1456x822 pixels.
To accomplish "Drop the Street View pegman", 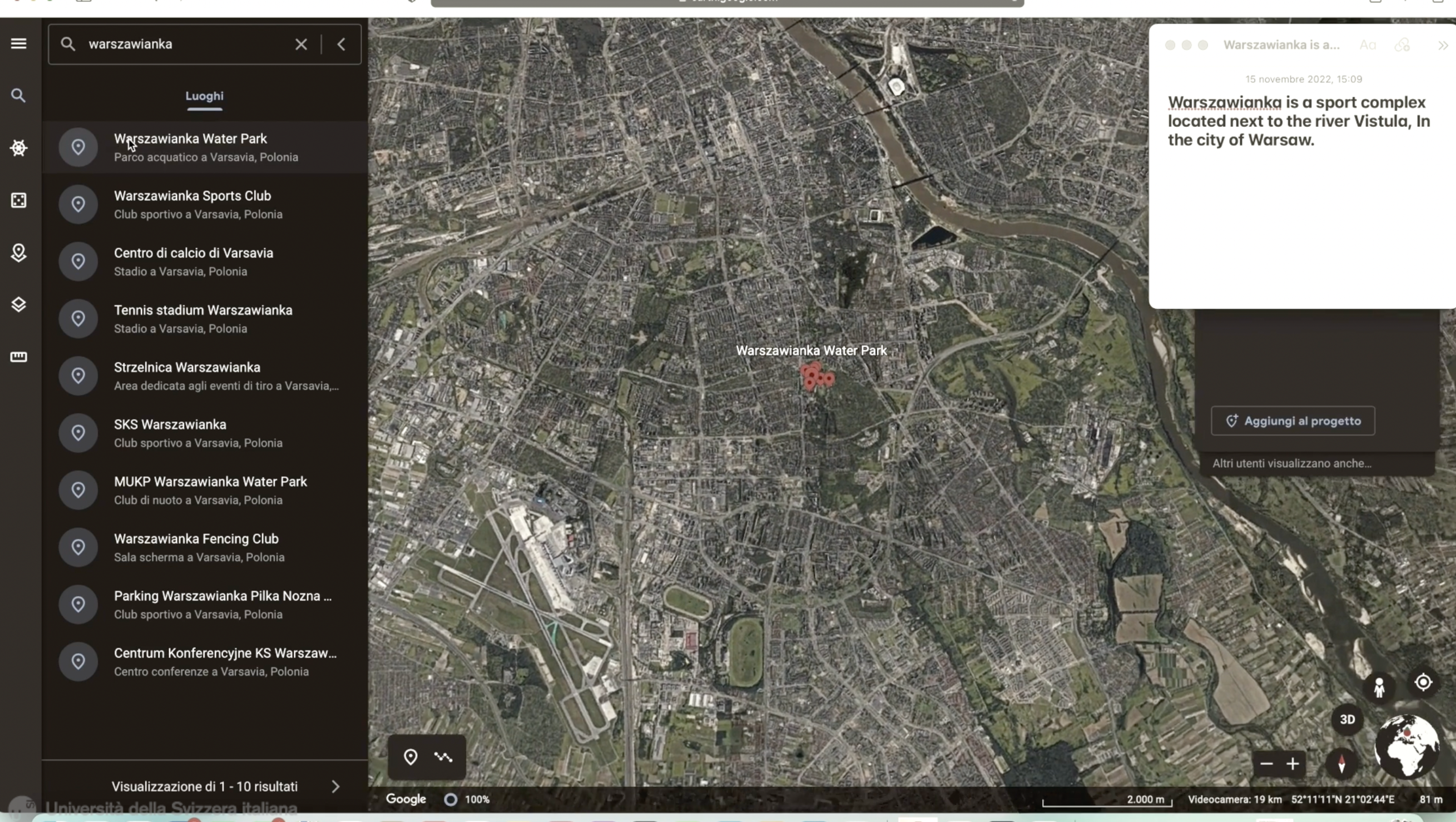I will [x=1379, y=687].
